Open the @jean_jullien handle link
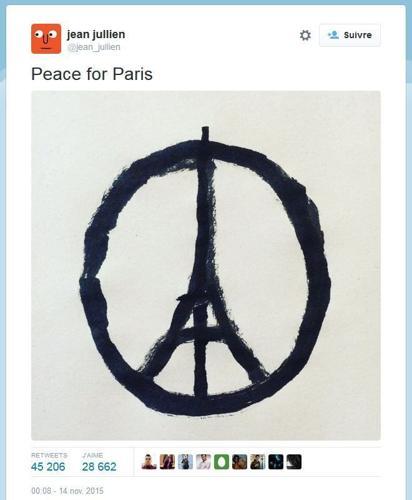The height and width of the screenshot is (500, 412). pyautogui.click(x=94, y=47)
